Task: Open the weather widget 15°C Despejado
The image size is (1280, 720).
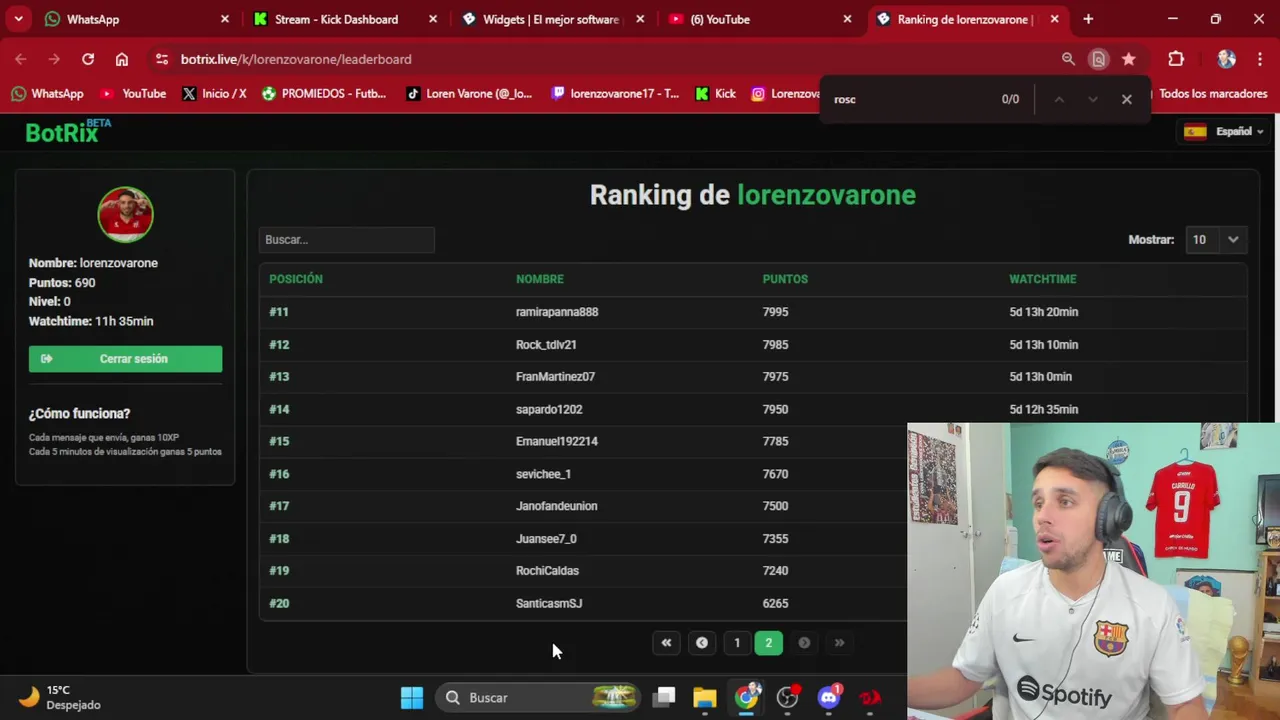Action: click(x=60, y=698)
